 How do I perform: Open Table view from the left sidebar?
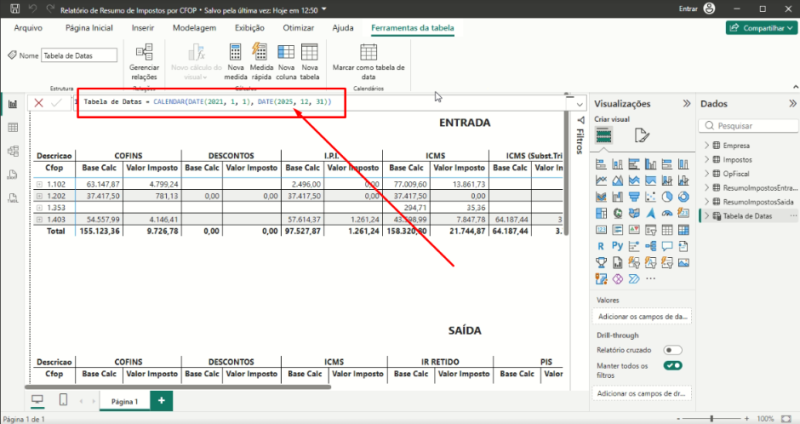[13, 128]
